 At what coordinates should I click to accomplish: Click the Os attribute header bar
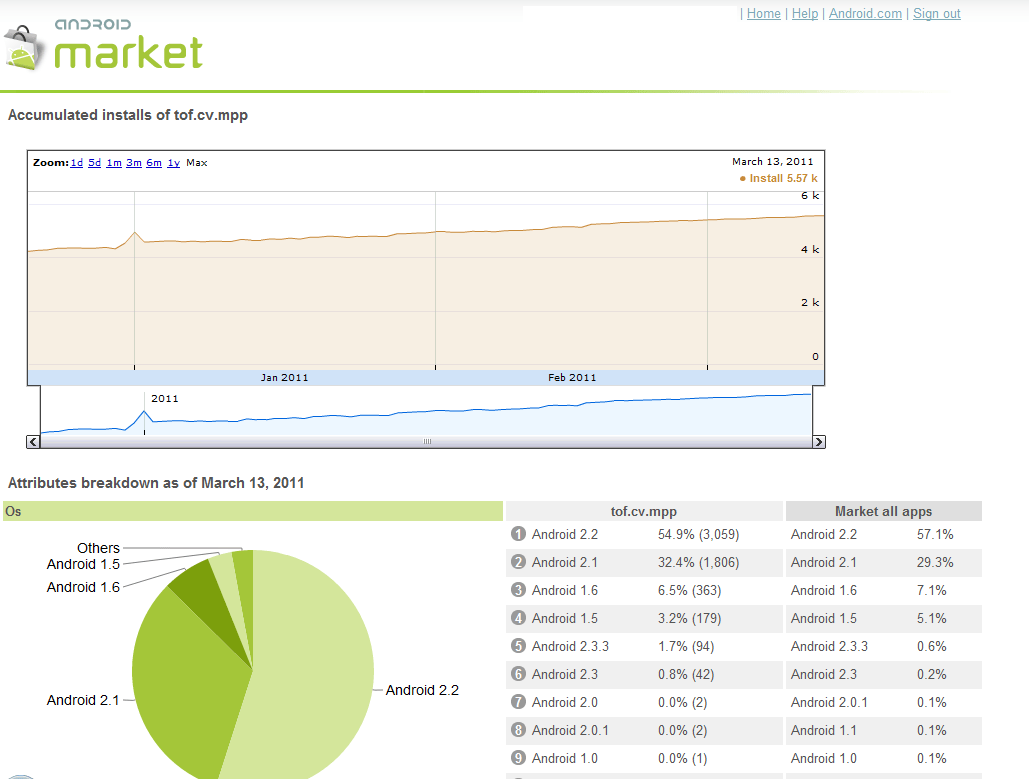coord(253,511)
